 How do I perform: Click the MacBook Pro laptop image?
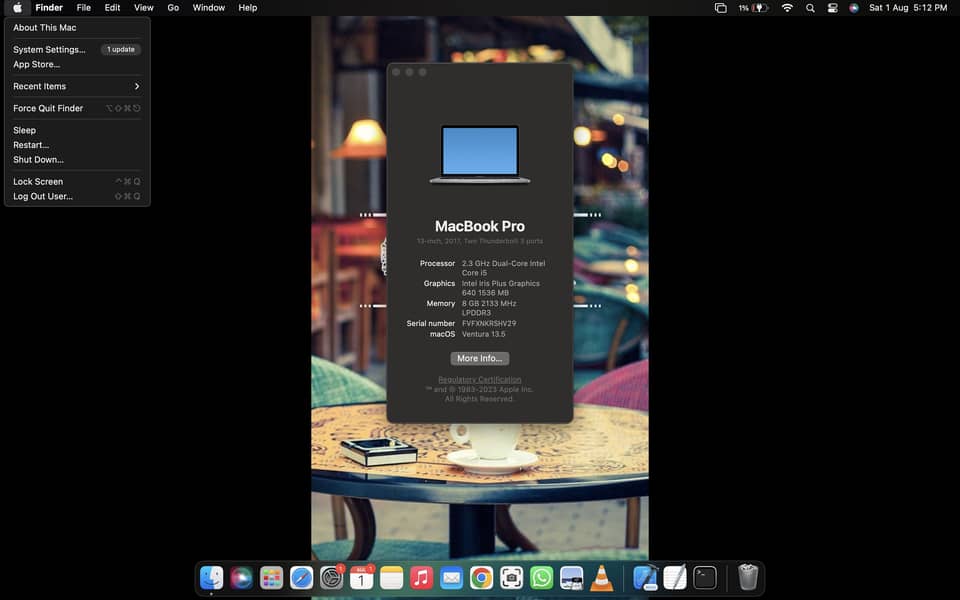tap(480, 154)
